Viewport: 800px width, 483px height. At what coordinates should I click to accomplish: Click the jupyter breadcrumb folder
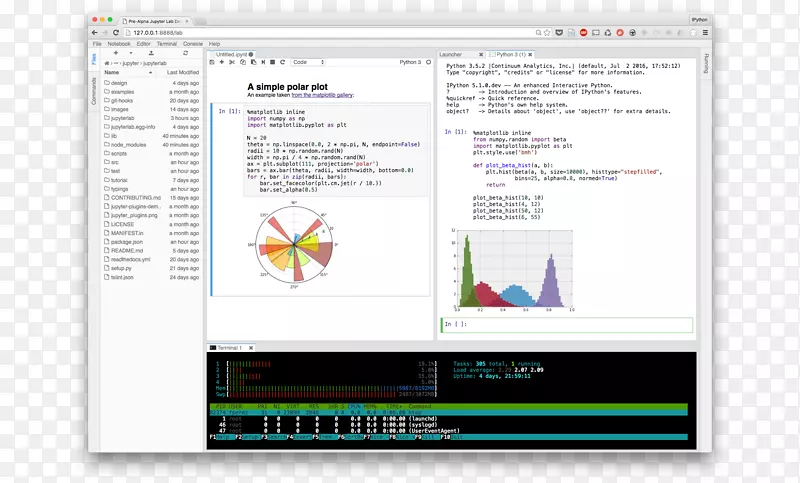coord(131,63)
